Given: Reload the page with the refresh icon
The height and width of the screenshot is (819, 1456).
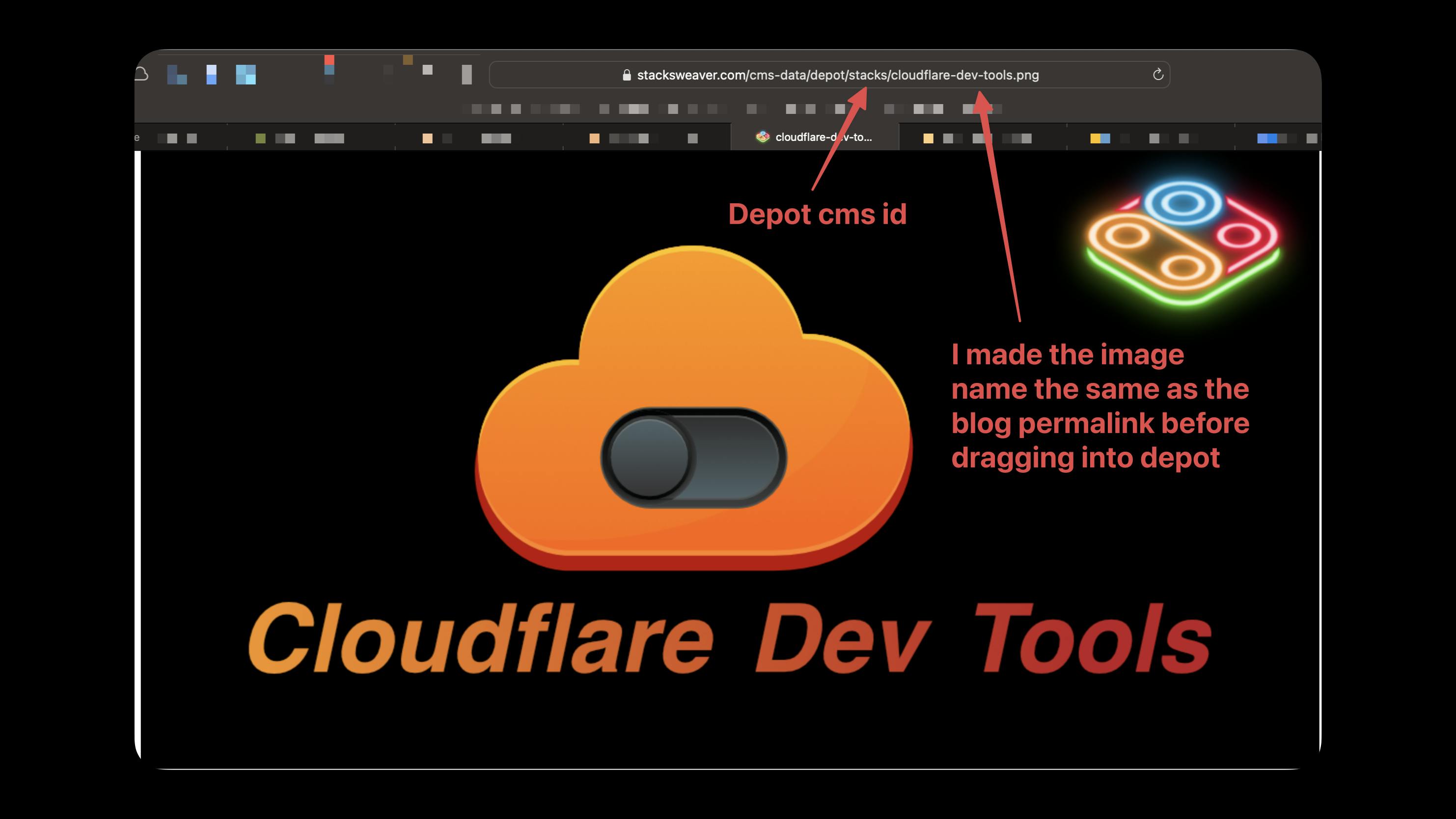Looking at the screenshot, I should coord(1157,75).
